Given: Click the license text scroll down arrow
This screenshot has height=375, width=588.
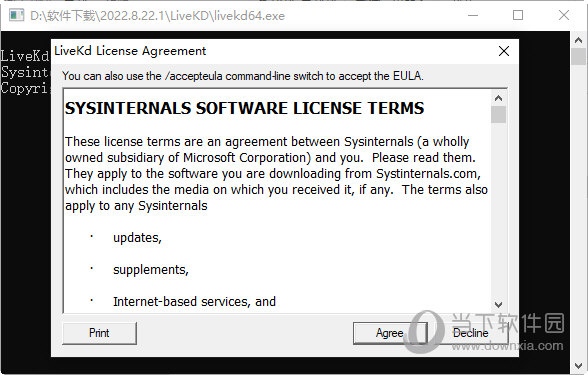Looking at the screenshot, I should pyautogui.click(x=498, y=304).
